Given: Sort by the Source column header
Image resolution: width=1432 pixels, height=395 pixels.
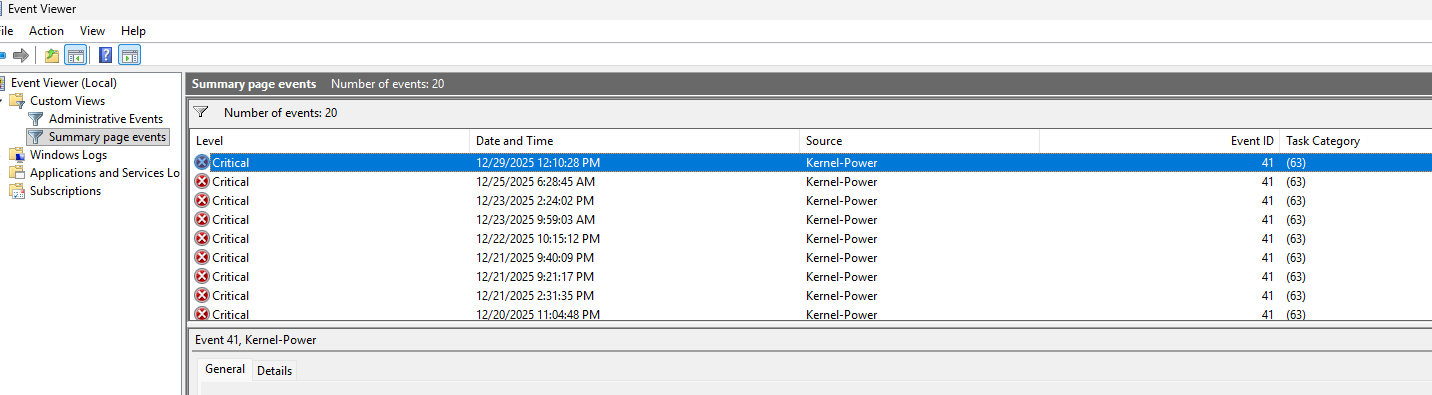Looking at the screenshot, I should click(919, 141).
